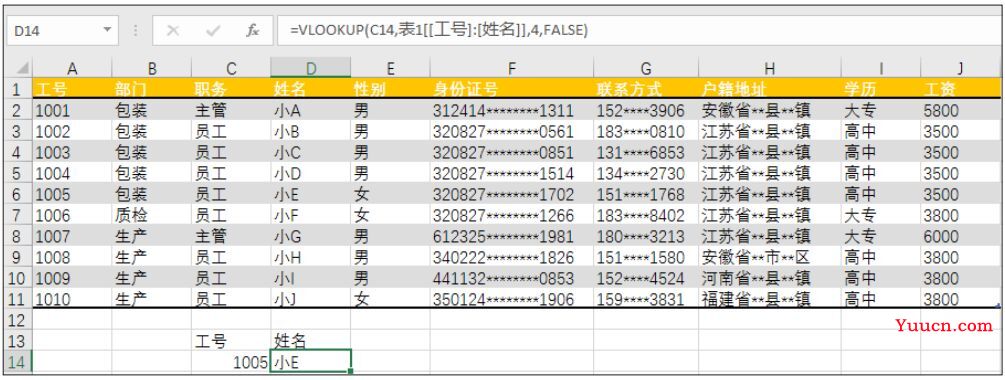Select salary cell 5800

click(x=960, y=110)
